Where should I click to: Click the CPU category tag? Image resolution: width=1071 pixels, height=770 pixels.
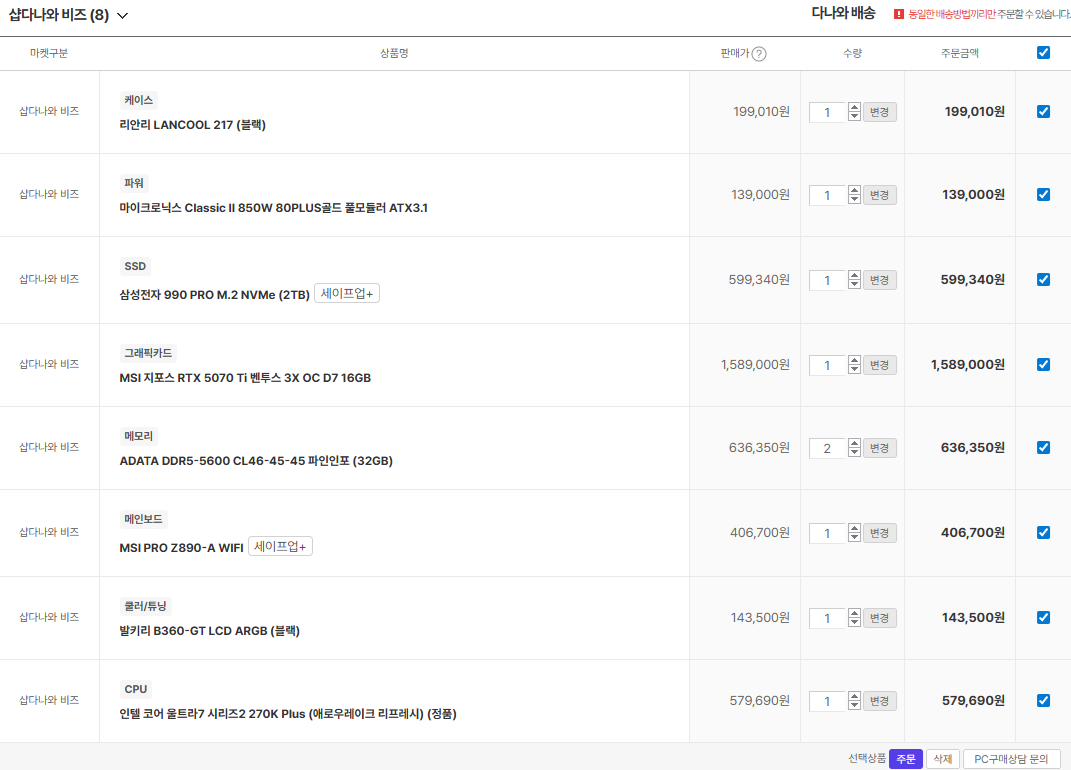tap(136, 689)
